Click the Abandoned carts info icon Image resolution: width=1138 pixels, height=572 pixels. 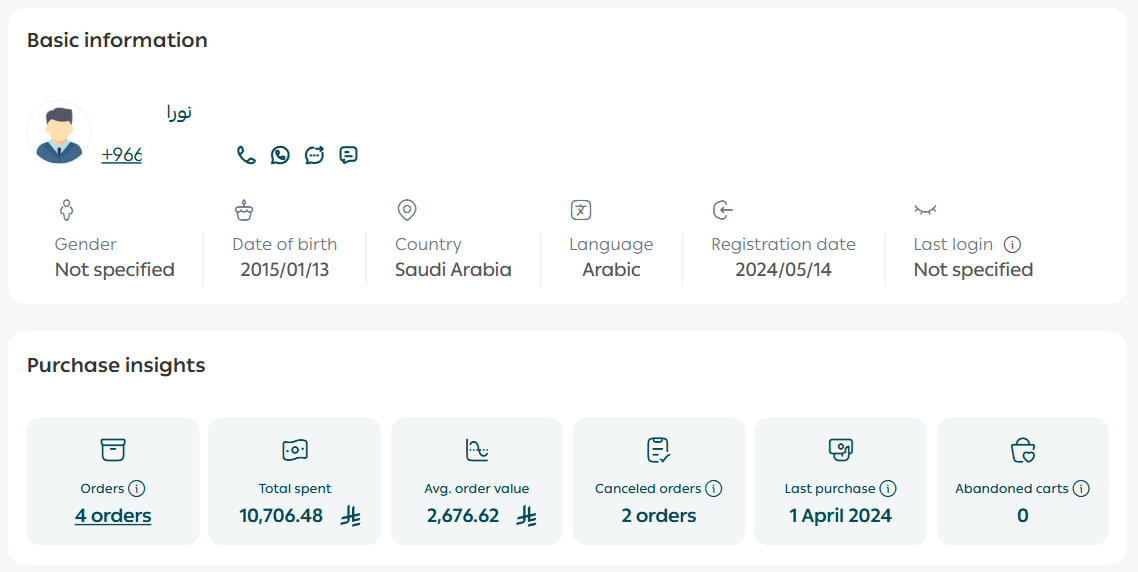point(1081,489)
